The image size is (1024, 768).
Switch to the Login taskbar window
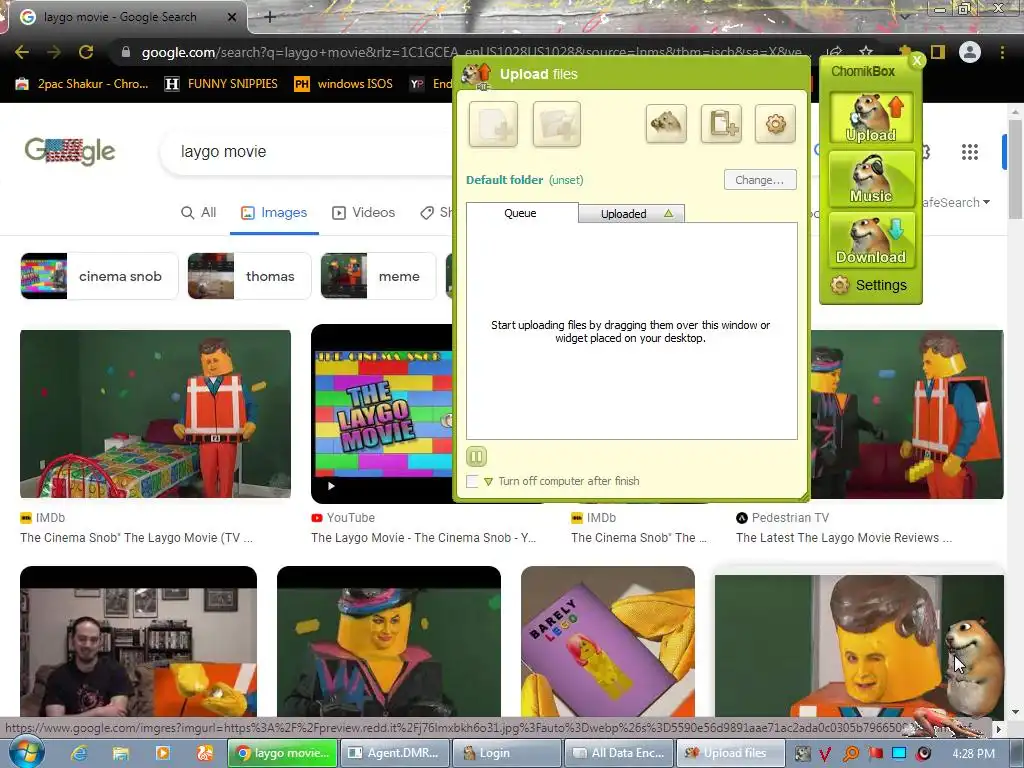(x=507, y=753)
